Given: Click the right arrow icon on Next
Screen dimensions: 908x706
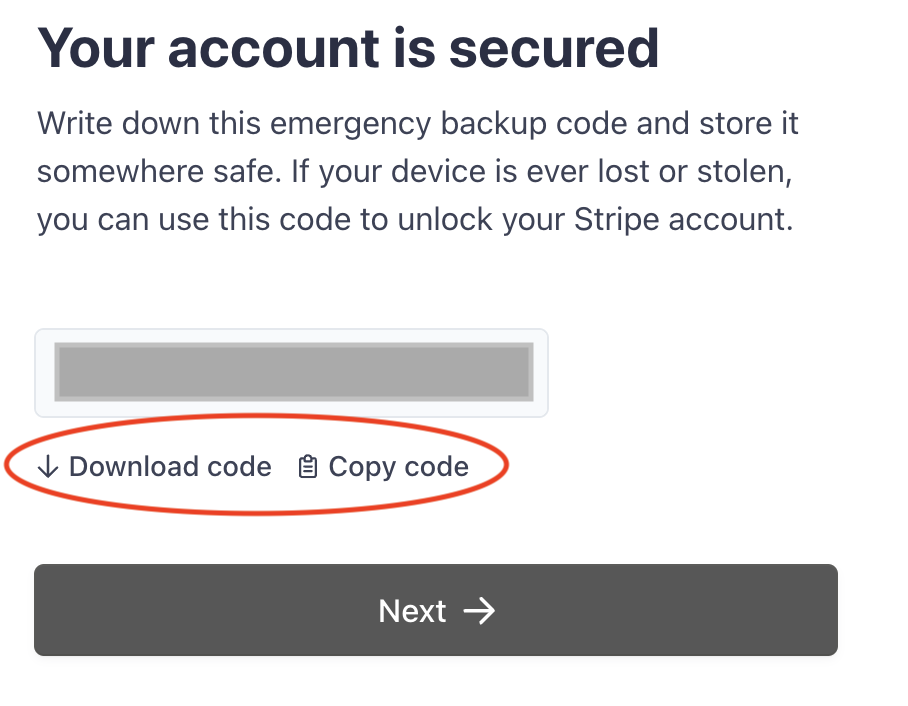Looking at the screenshot, I should point(480,611).
